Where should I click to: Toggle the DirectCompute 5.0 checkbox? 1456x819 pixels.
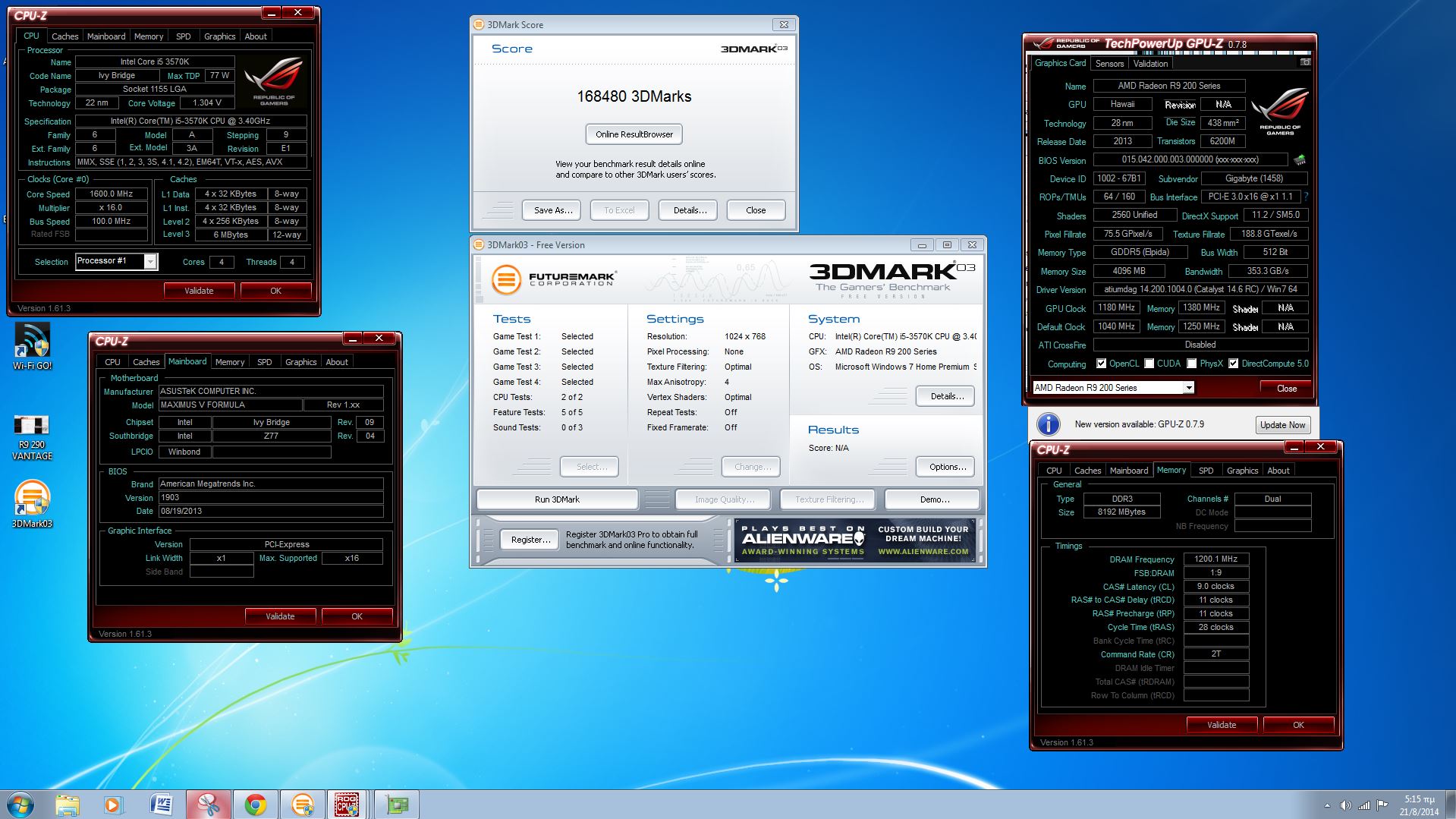pos(1233,364)
